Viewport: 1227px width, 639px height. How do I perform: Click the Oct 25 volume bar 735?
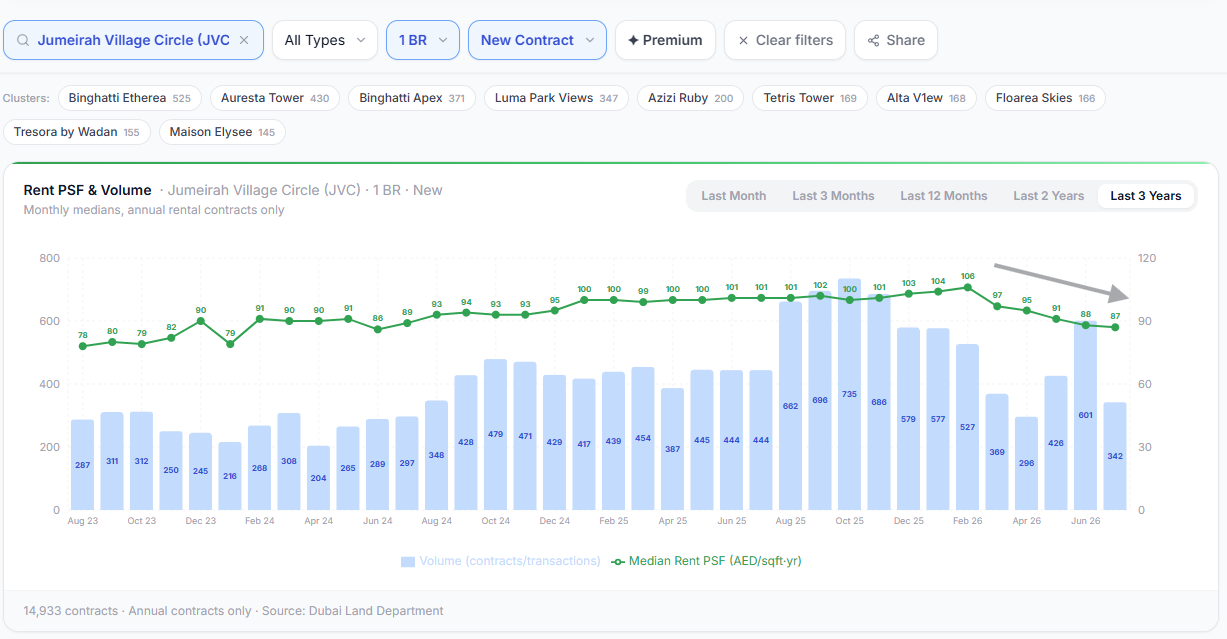850,394
